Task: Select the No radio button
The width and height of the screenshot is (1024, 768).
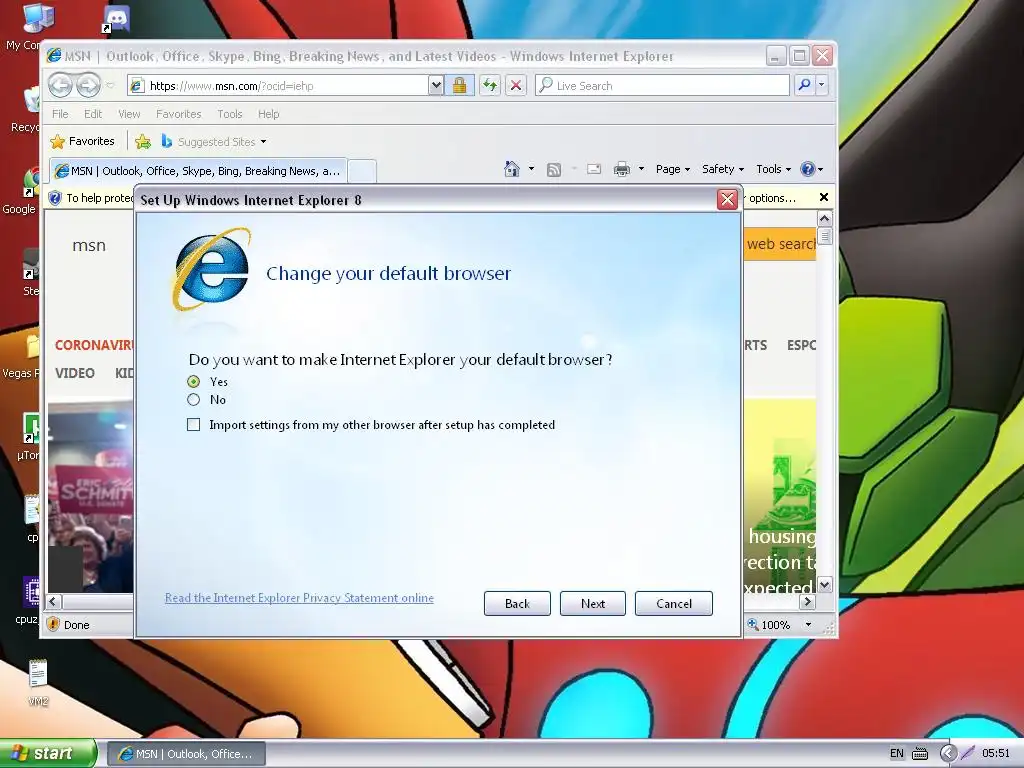Action: pos(193,400)
